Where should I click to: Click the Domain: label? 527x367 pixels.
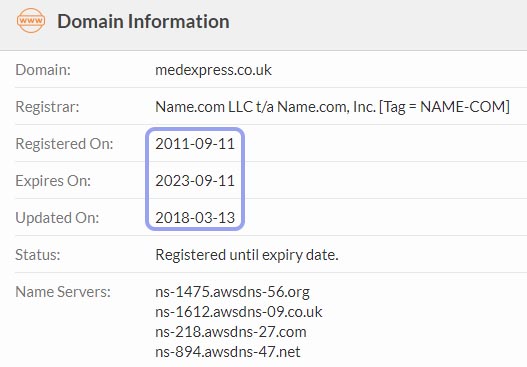(x=43, y=70)
